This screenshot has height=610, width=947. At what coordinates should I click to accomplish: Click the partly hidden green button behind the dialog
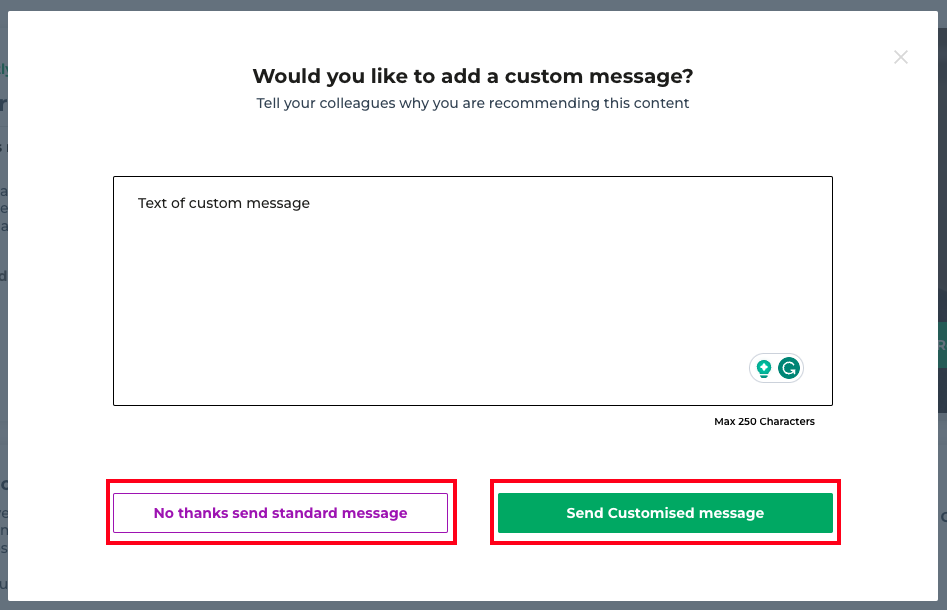(x=942, y=345)
